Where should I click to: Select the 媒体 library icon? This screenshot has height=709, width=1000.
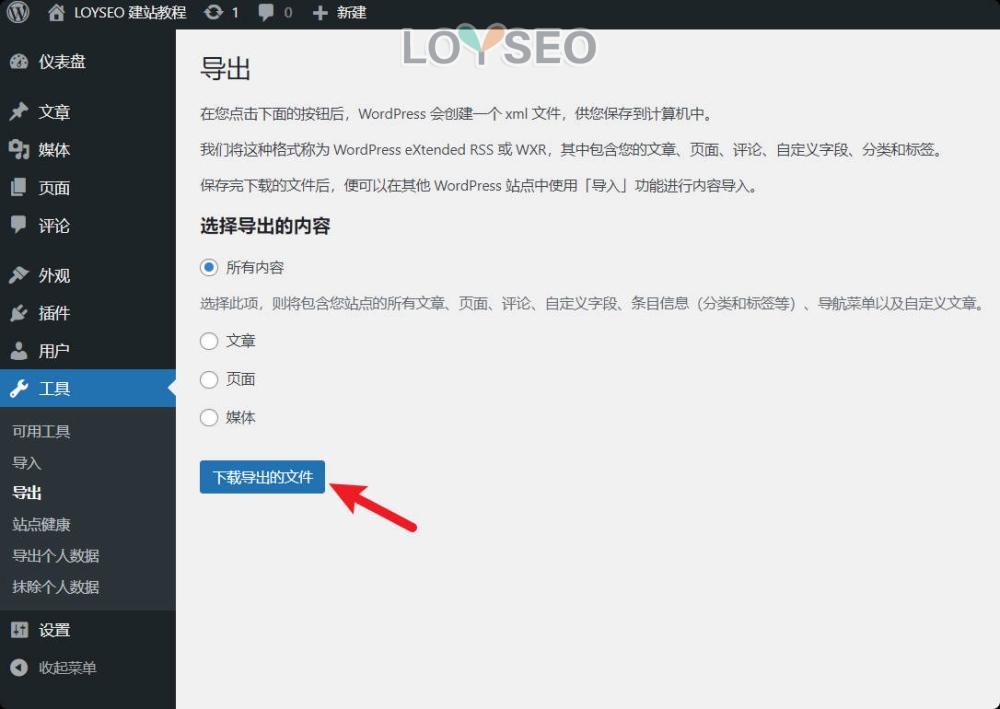click(x=21, y=150)
